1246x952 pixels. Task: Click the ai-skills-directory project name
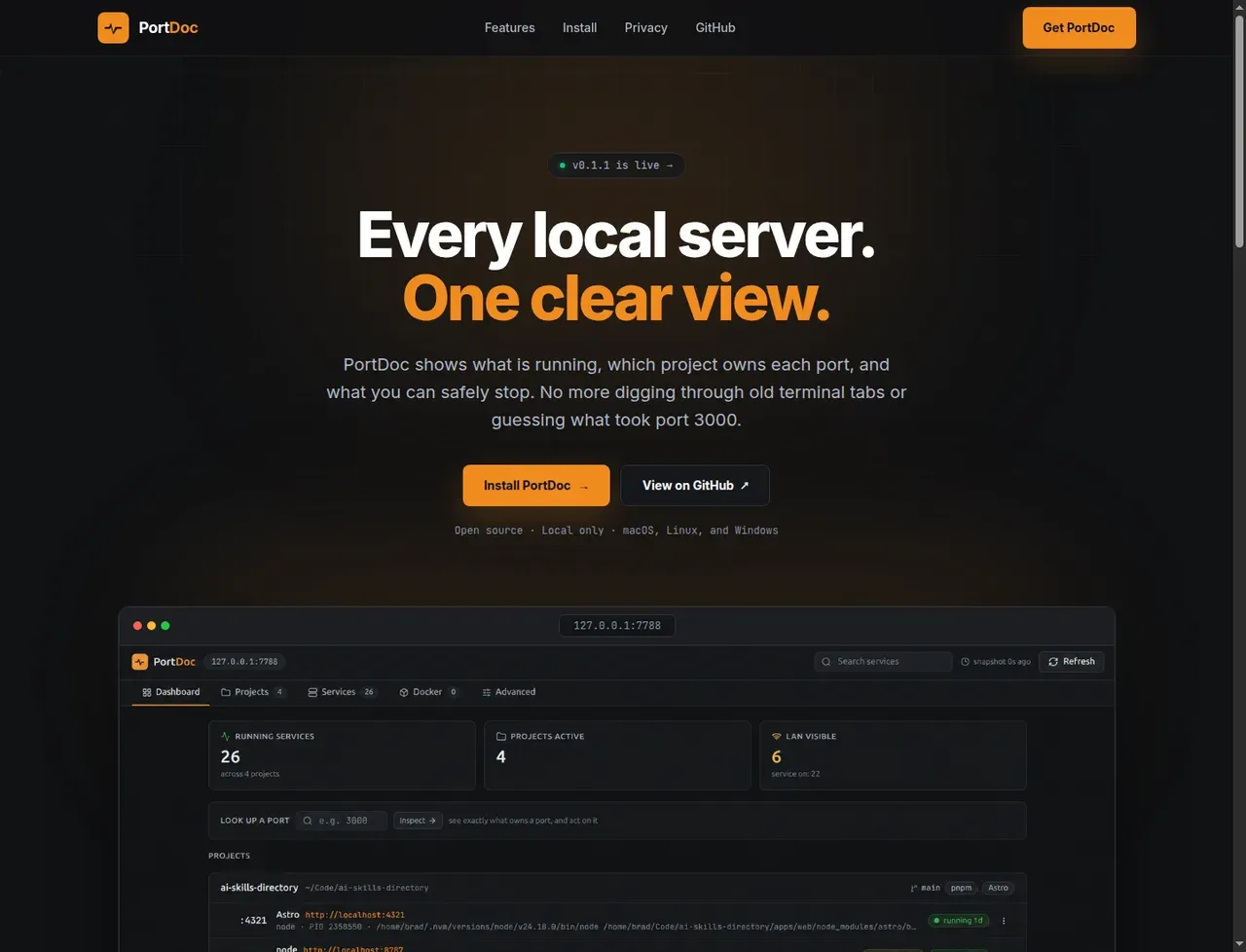pyautogui.click(x=259, y=888)
